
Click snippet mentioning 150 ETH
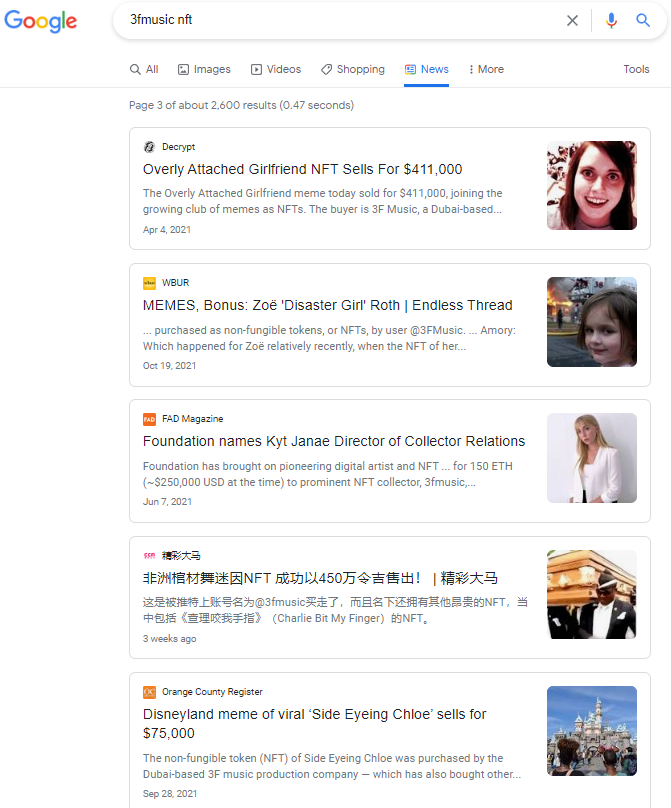coord(328,474)
